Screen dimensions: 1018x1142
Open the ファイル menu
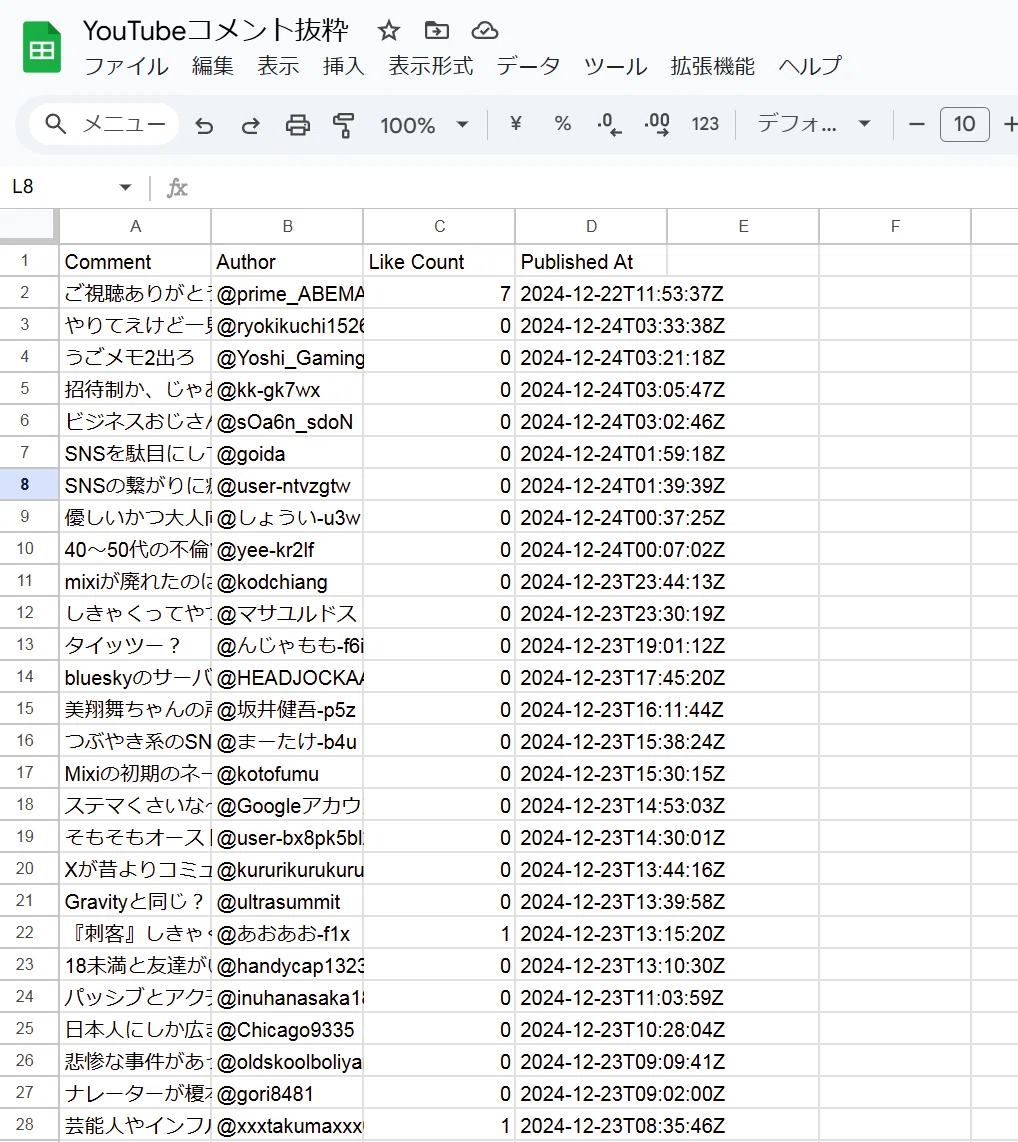click(x=127, y=66)
